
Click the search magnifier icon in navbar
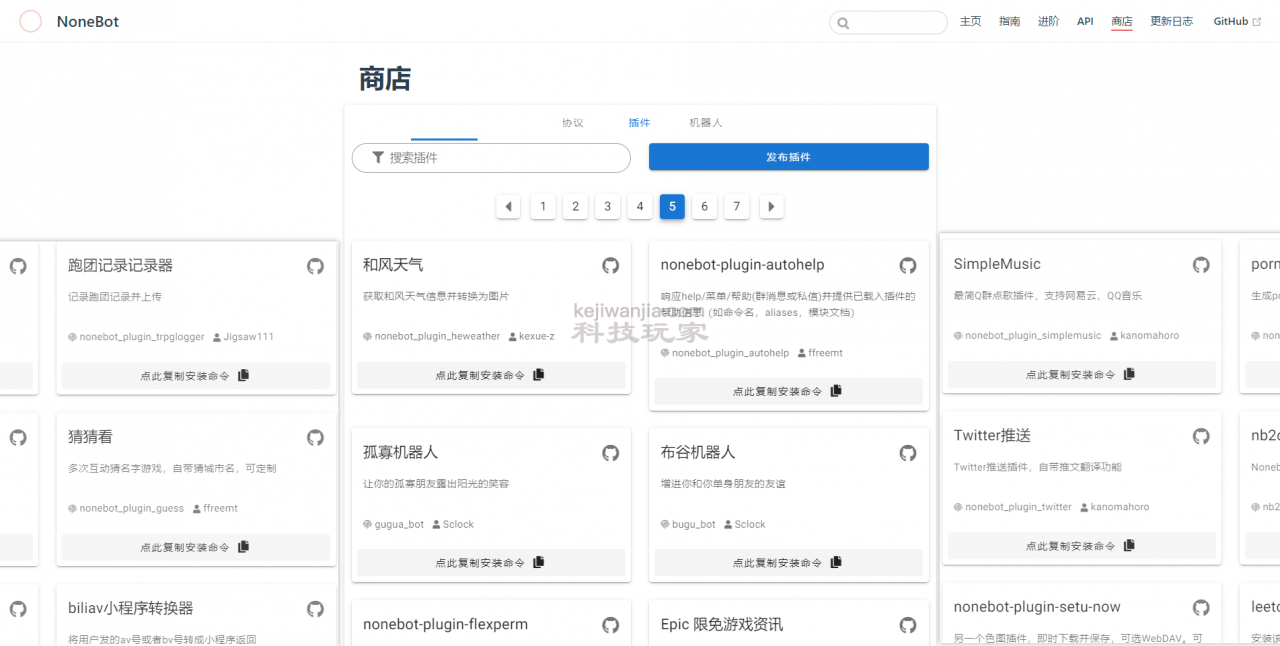pyautogui.click(x=843, y=23)
